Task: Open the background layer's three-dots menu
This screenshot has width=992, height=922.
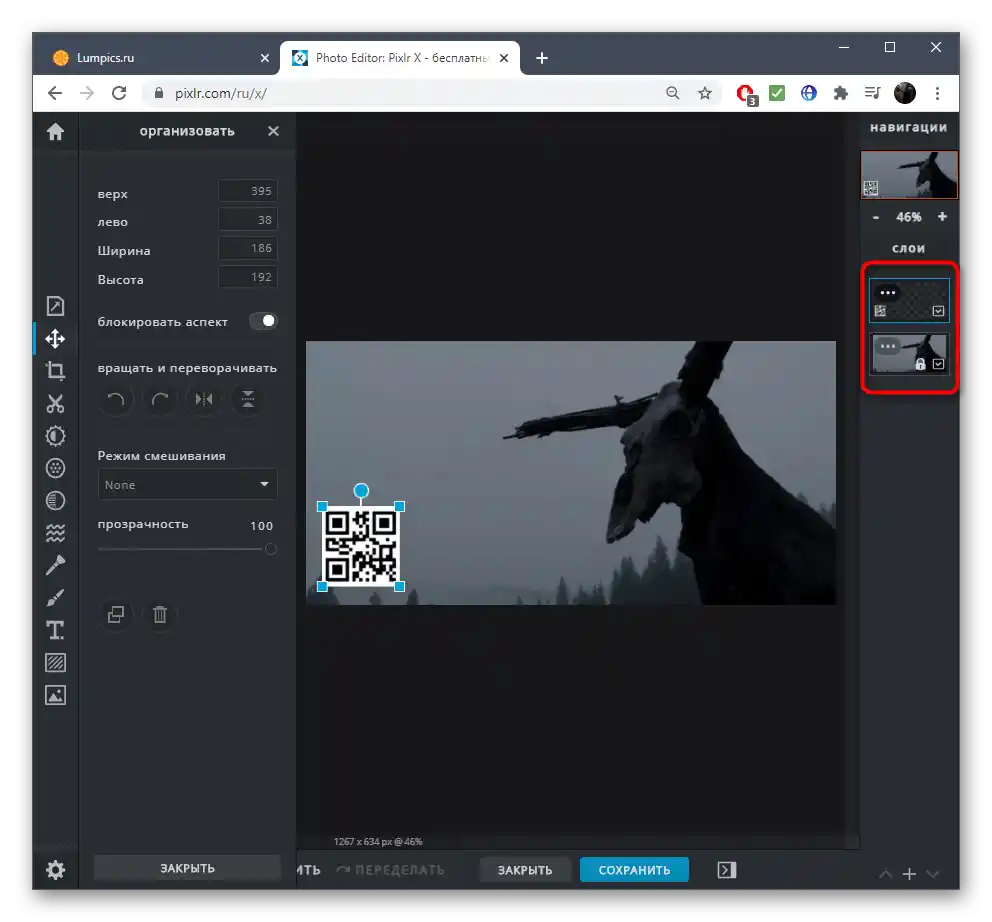Action: click(x=887, y=346)
